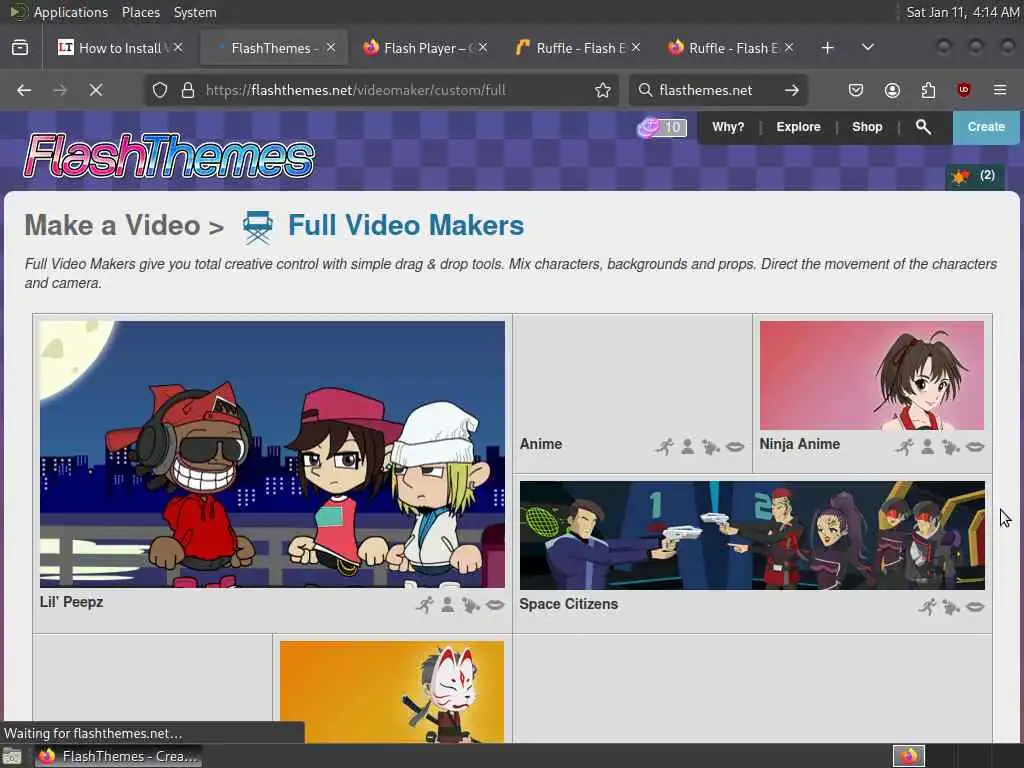Click the FlashThemes logo

169,155
